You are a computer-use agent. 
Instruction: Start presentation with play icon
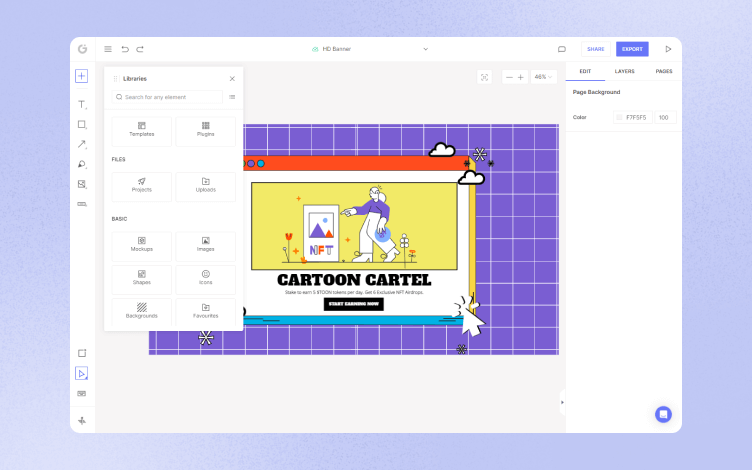(x=668, y=49)
